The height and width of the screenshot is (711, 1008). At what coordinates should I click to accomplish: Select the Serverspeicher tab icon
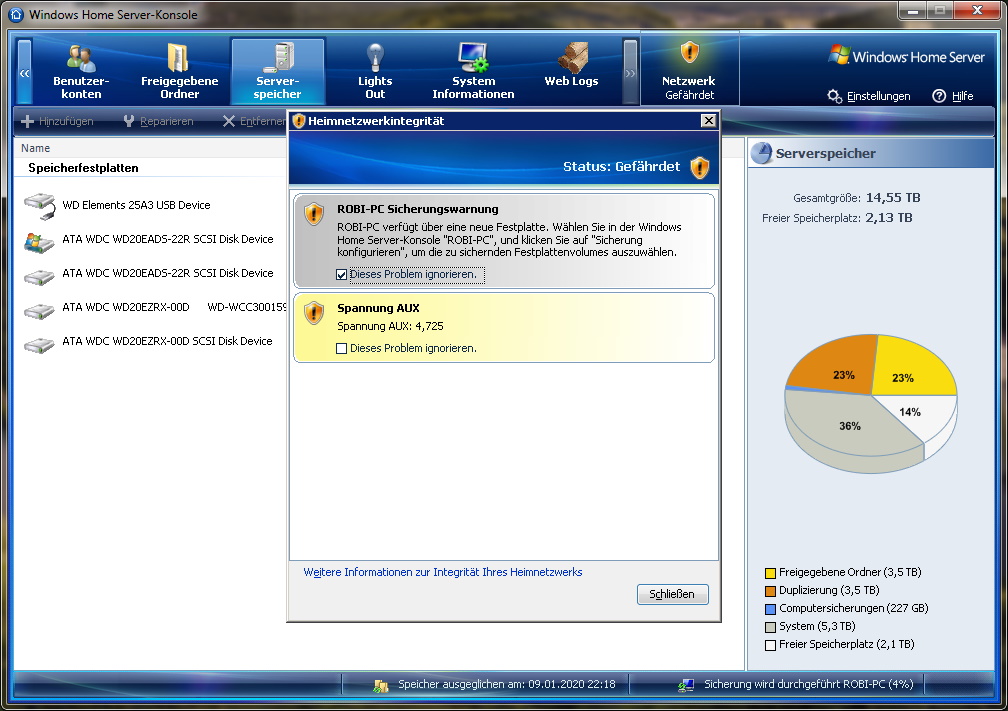coord(277,59)
